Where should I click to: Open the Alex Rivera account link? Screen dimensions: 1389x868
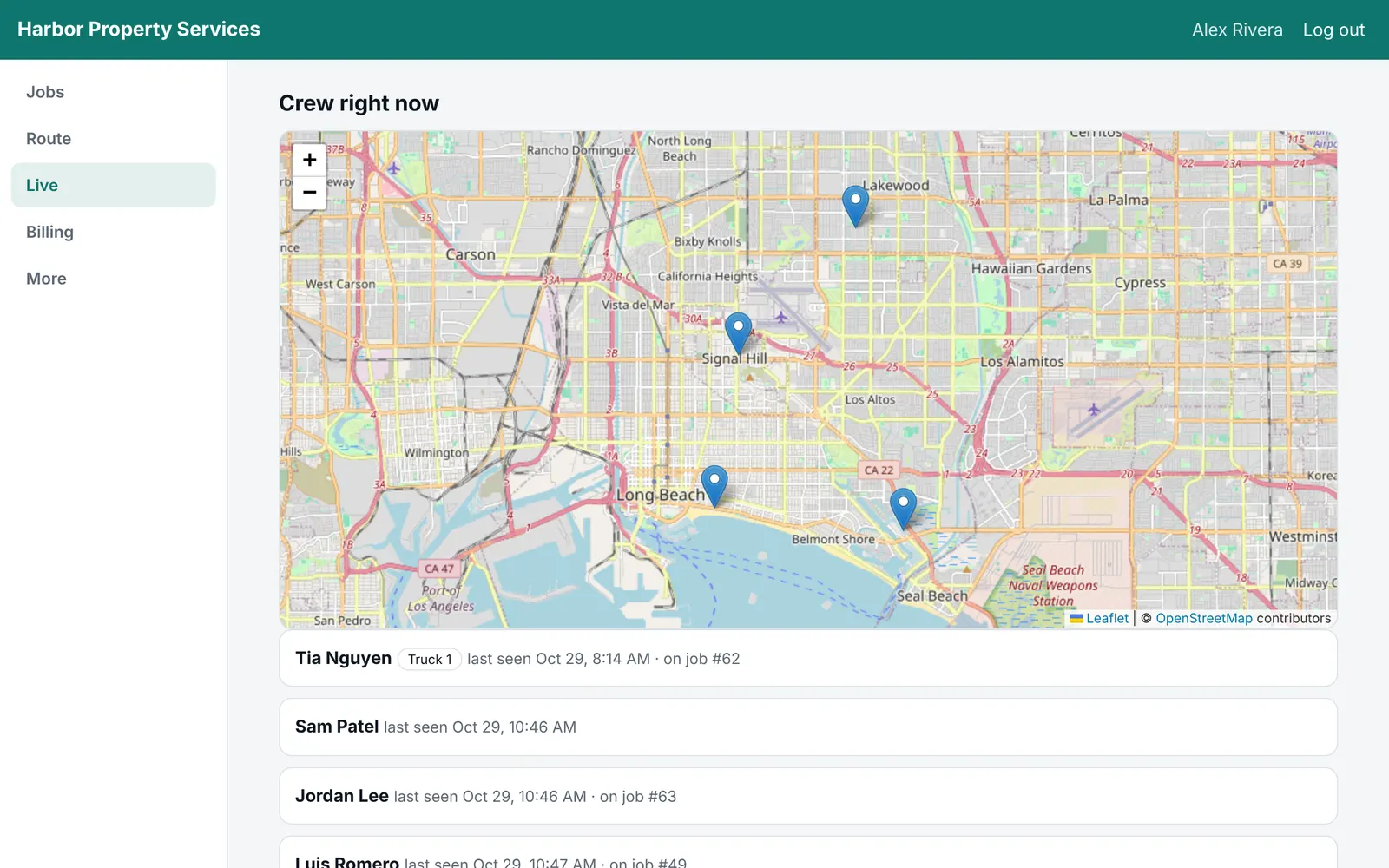[x=1237, y=30]
